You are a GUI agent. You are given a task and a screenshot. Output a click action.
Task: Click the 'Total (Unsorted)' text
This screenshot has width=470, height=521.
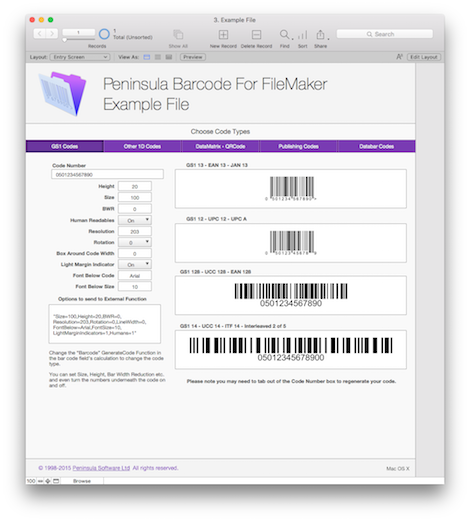click(x=133, y=37)
